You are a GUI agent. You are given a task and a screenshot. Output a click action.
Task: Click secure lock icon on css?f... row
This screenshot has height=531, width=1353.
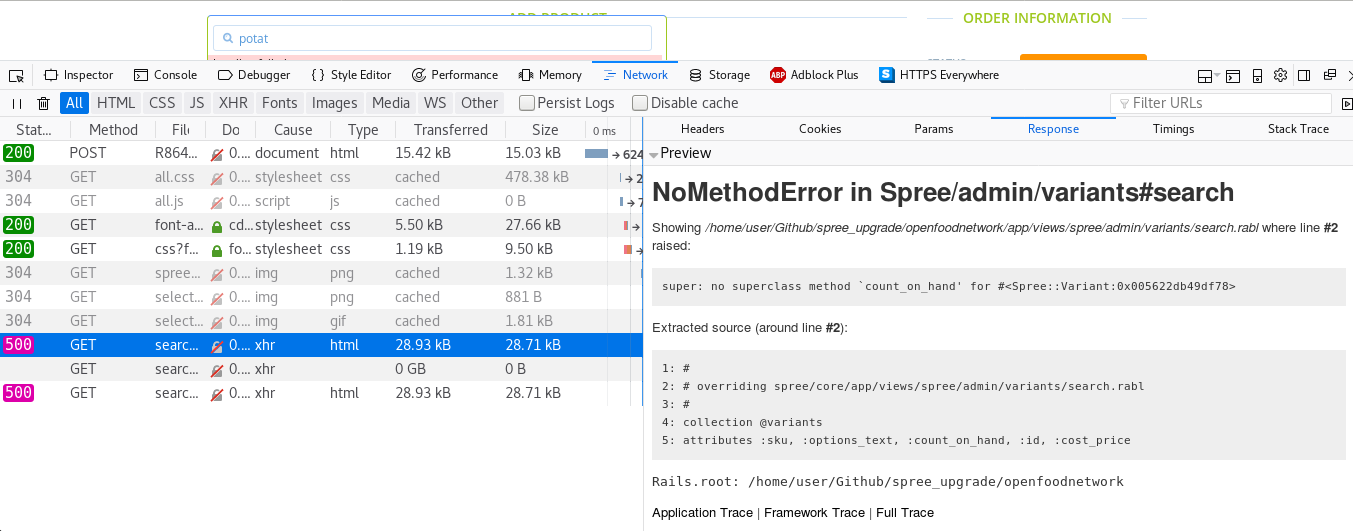pyautogui.click(x=217, y=250)
